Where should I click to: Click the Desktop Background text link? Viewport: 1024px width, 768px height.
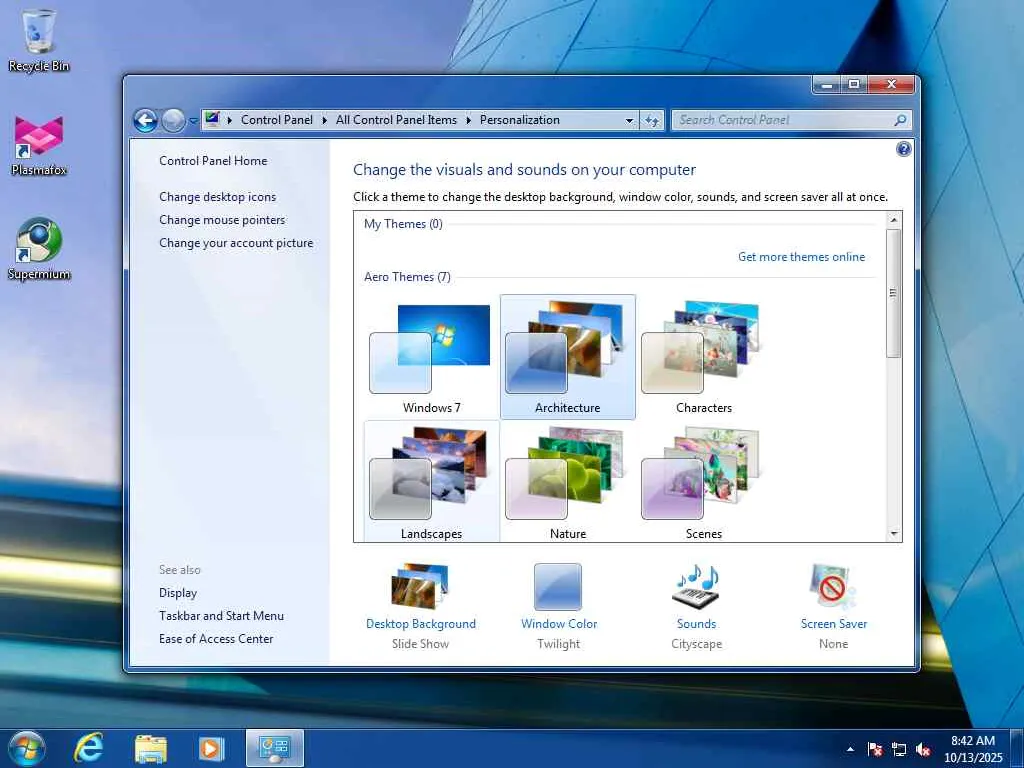click(x=421, y=624)
